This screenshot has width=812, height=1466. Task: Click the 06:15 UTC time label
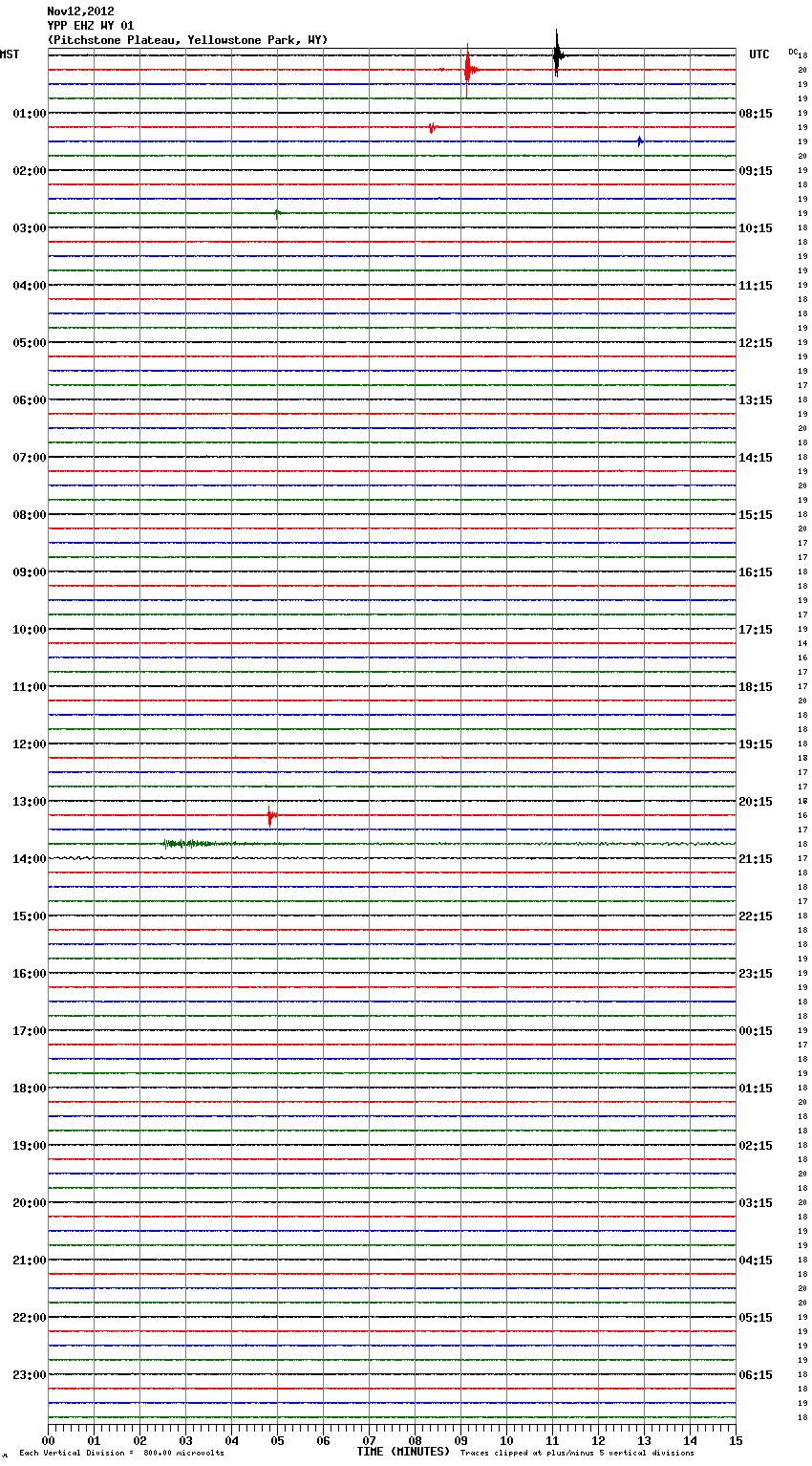coord(756,1375)
